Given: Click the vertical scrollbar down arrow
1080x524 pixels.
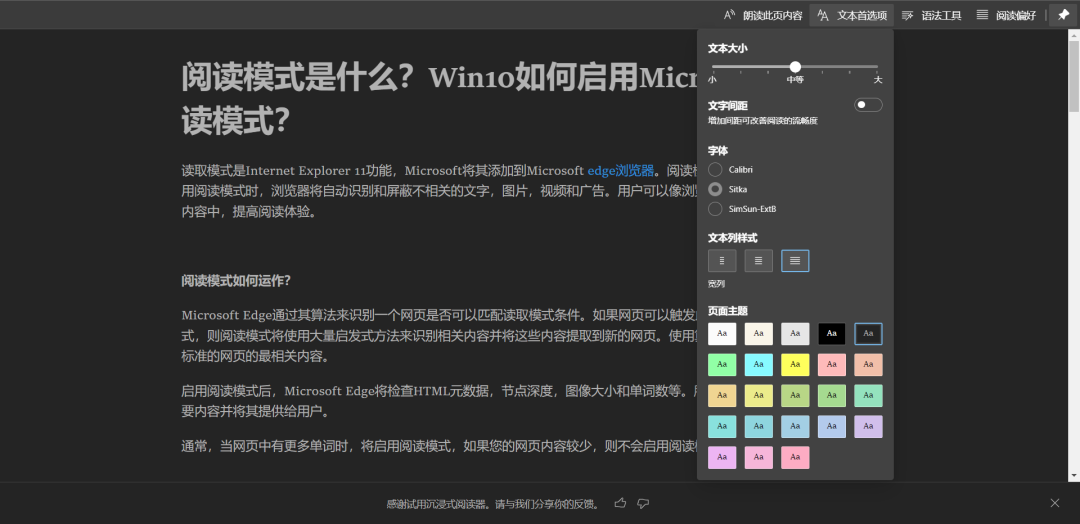Looking at the screenshot, I should click(1074, 475).
